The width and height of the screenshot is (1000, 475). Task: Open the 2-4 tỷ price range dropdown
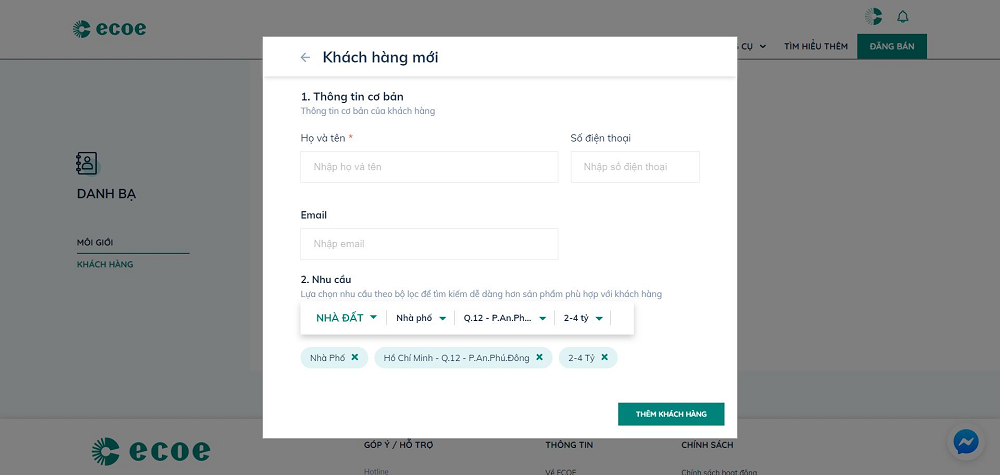coord(584,319)
